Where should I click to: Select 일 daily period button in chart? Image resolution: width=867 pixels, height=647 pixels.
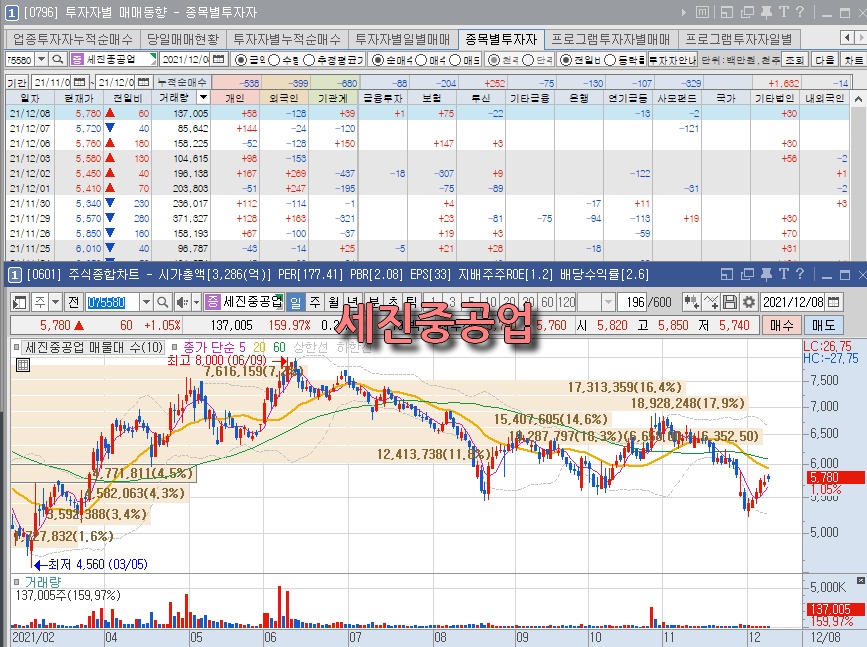point(296,302)
